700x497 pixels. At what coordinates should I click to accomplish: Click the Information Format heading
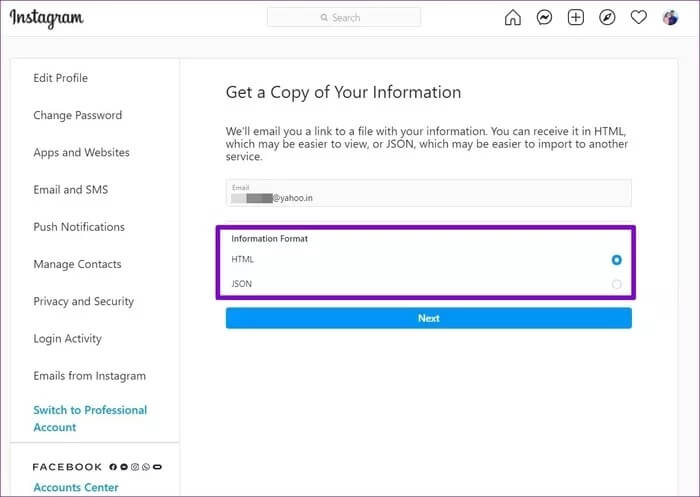pyautogui.click(x=270, y=238)
